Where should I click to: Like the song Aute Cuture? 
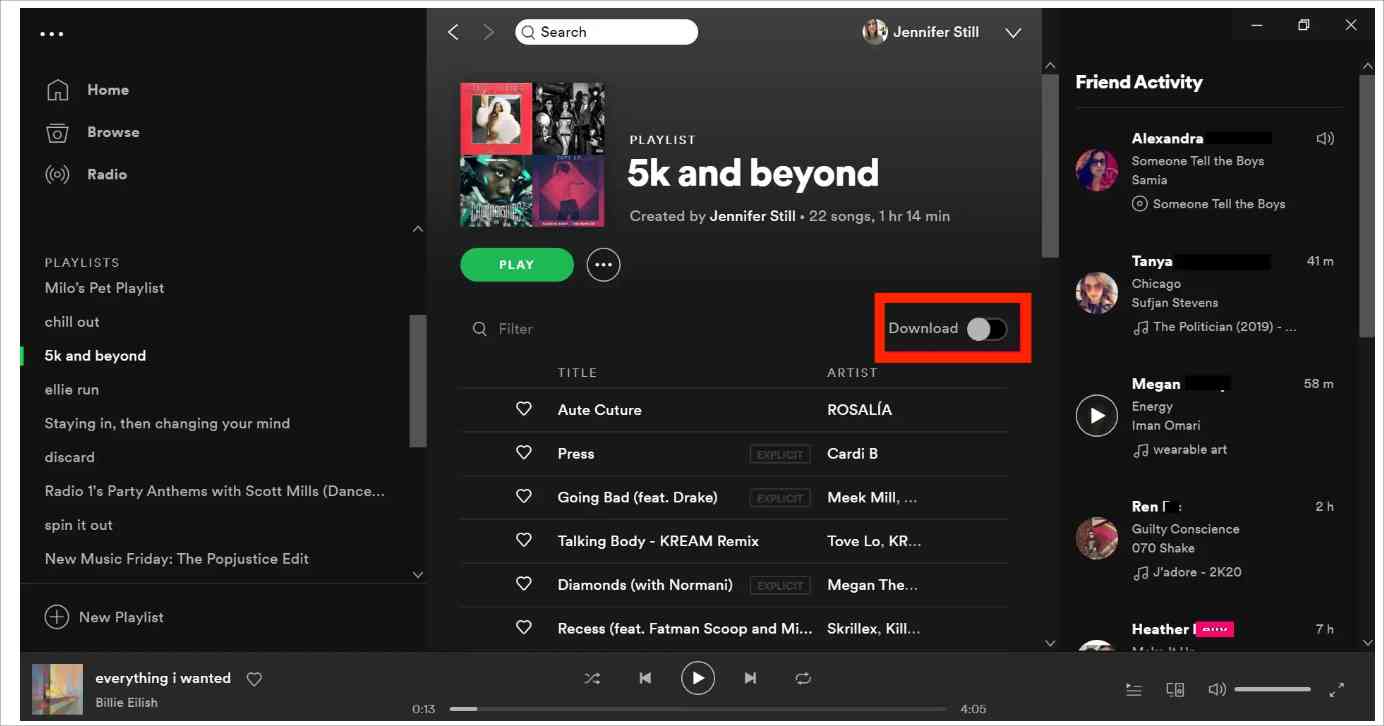tap(523, 409)
